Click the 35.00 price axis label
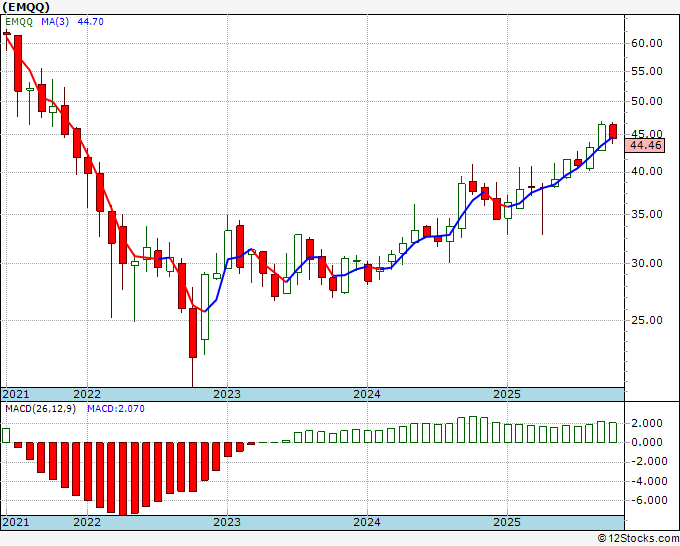Image resolution: width=680 pixels, height=546 pixels. (x=647, y=214)
